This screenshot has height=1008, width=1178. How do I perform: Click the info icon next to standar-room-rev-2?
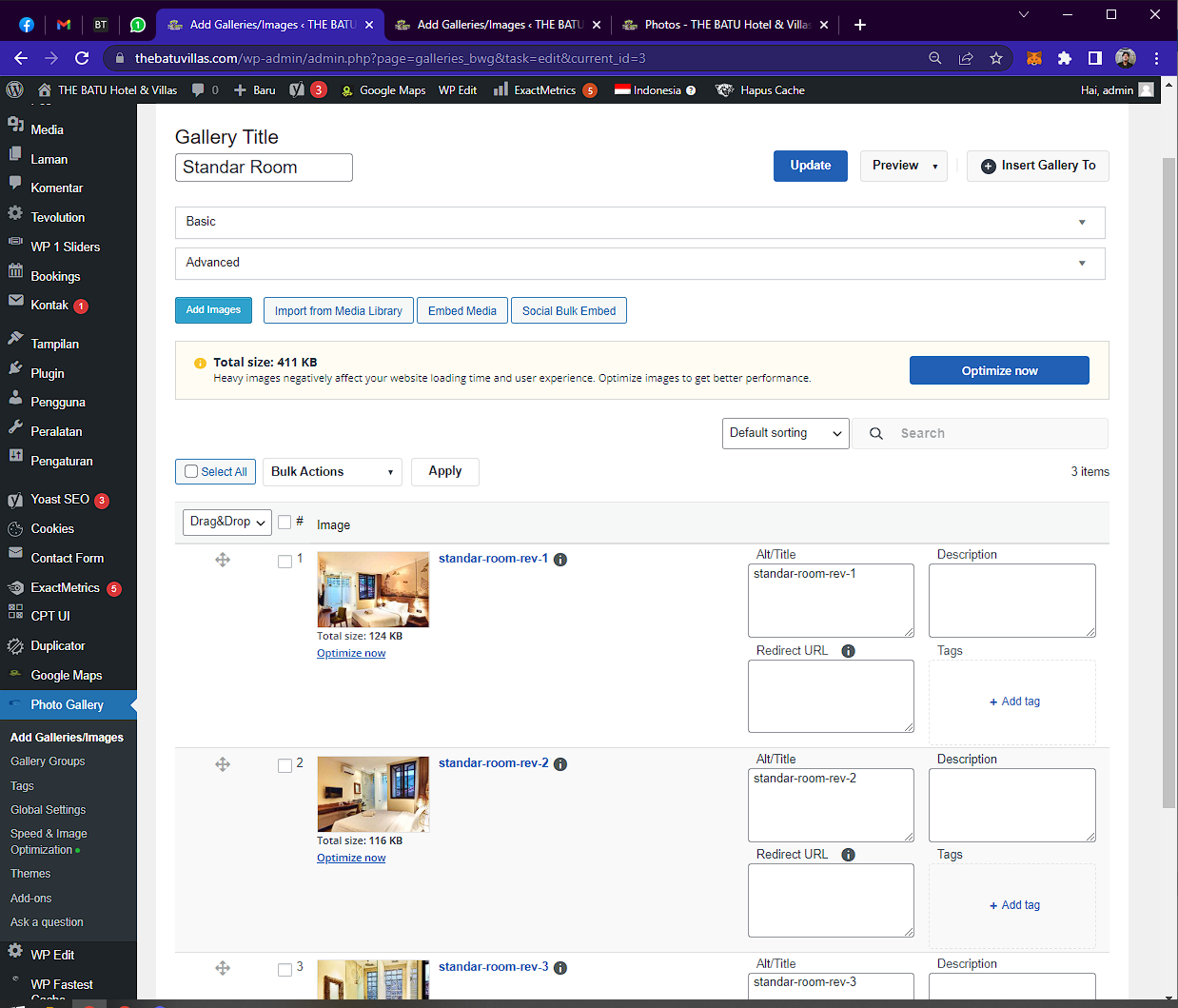(560, 764)
